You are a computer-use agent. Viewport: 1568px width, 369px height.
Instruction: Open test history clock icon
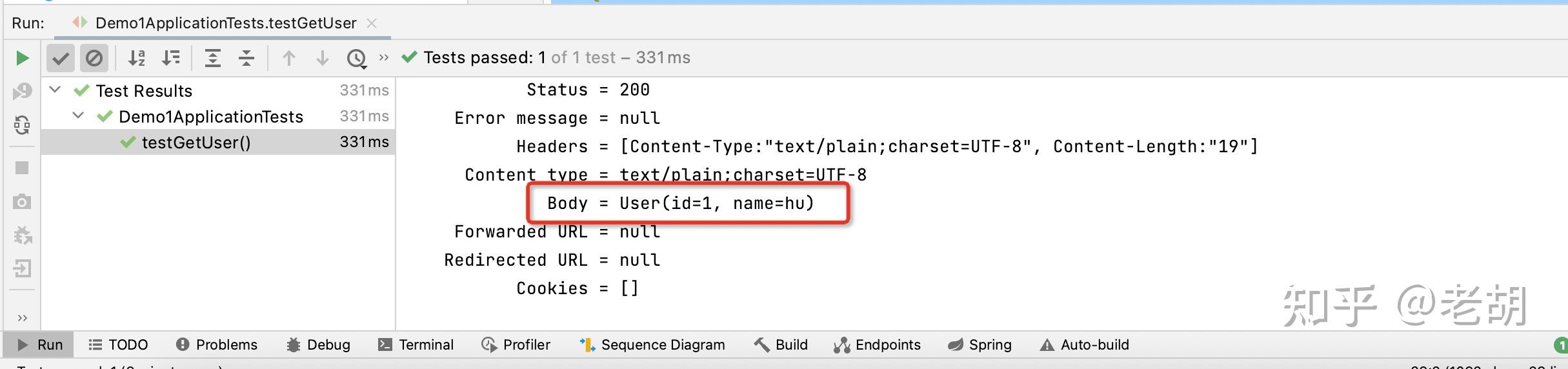[356, 59]
